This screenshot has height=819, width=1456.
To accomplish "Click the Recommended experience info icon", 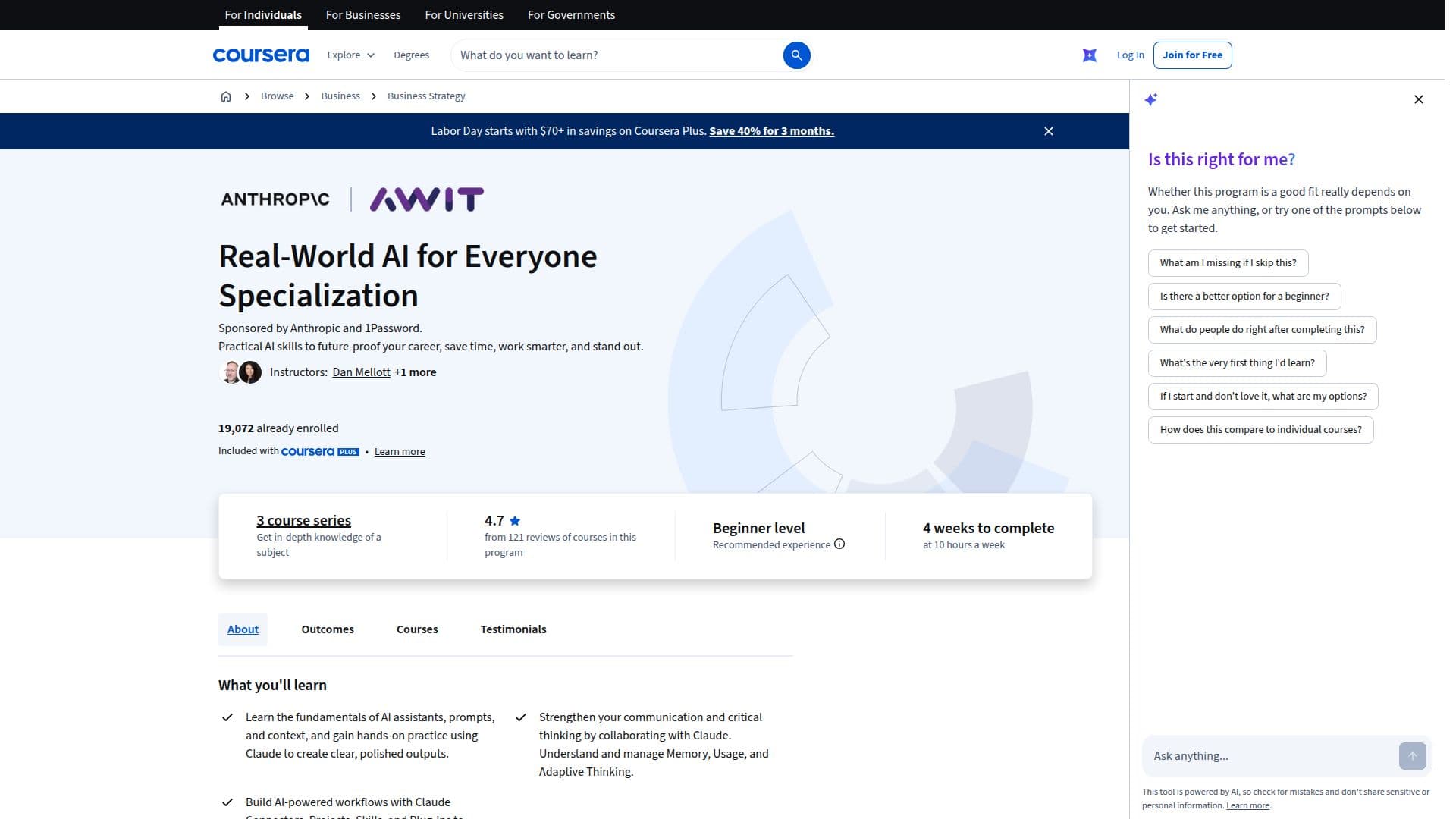I will (839, 544).
